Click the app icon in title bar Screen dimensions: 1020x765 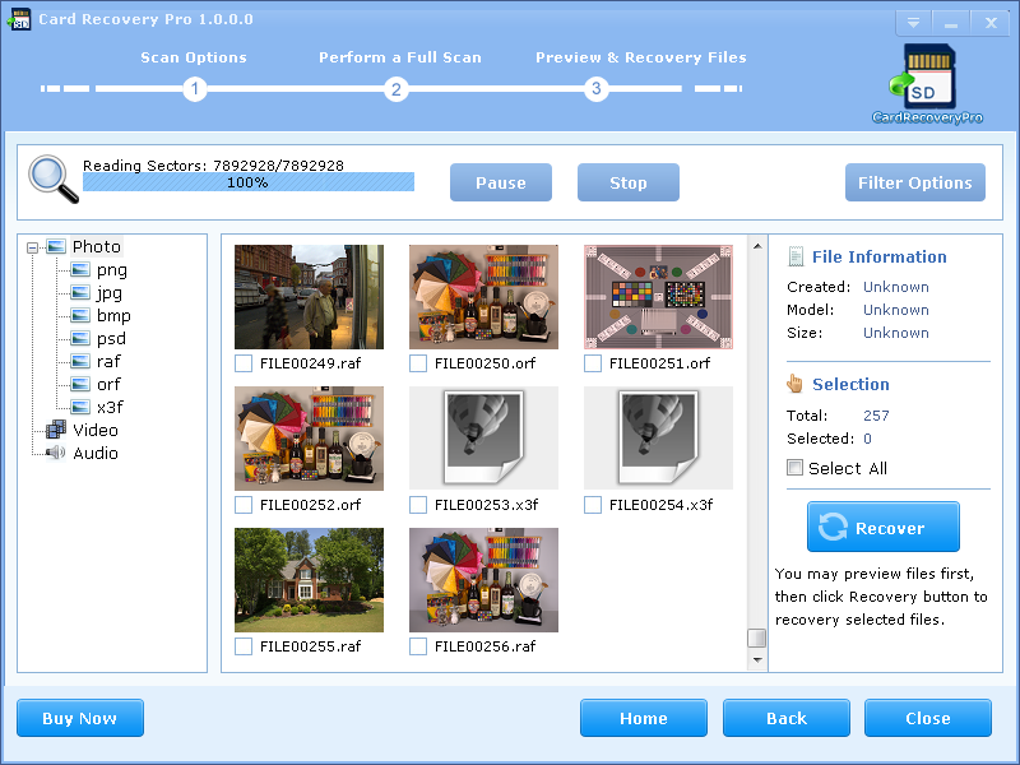click(18, 19)
